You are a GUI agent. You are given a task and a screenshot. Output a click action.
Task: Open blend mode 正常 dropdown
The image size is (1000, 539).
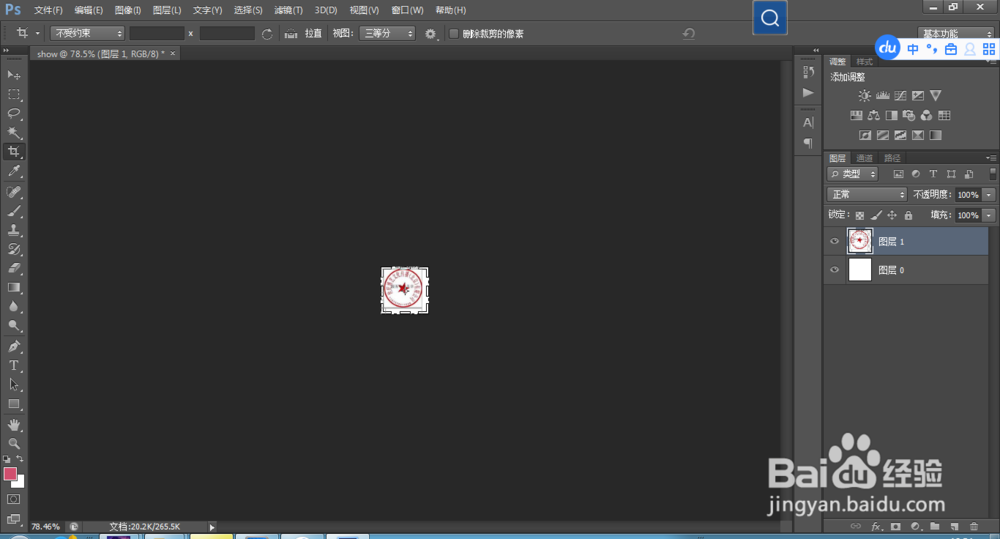click(867, 195)
